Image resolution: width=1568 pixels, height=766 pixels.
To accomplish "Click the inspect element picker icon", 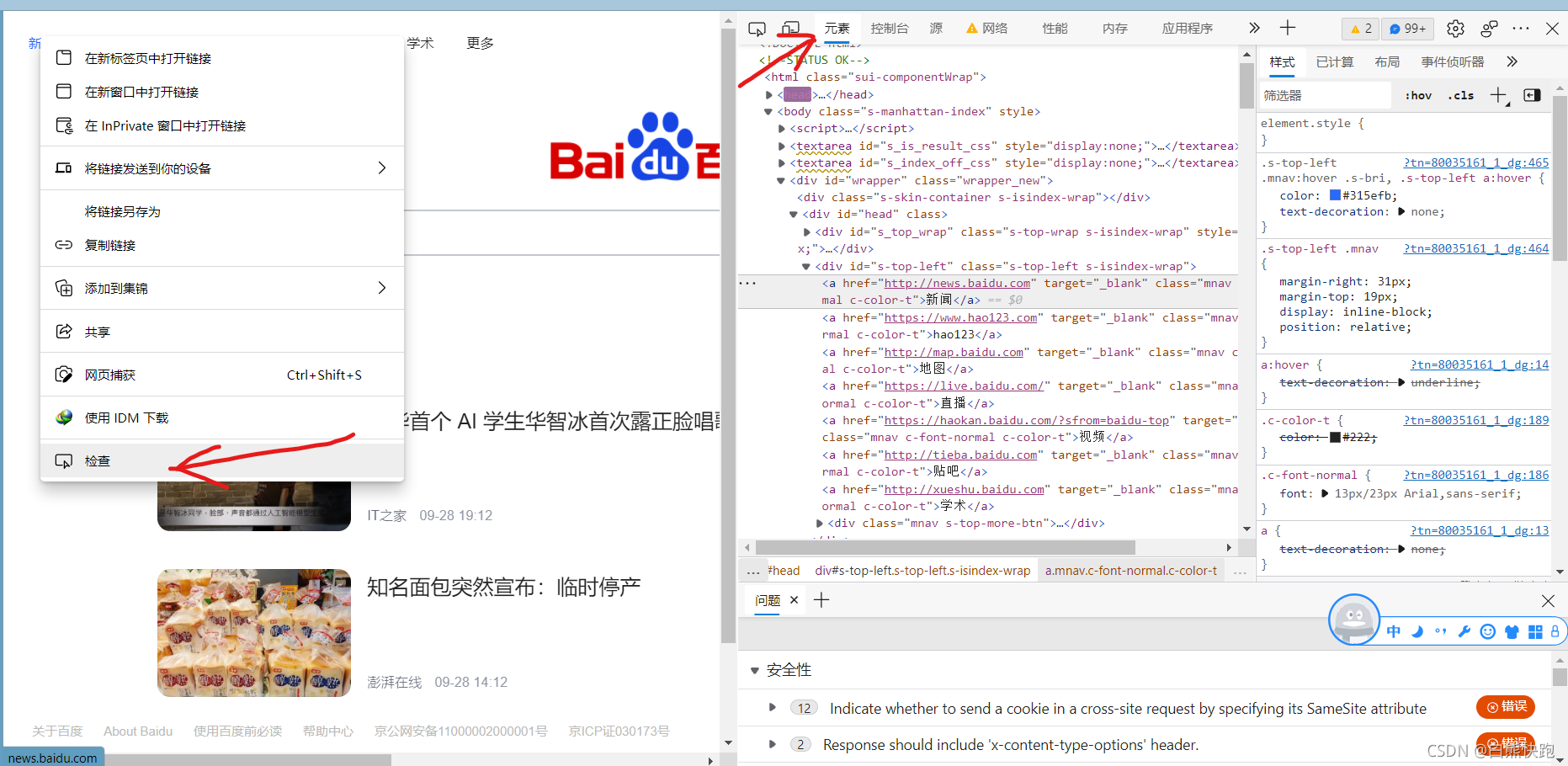I will [757, 29].
